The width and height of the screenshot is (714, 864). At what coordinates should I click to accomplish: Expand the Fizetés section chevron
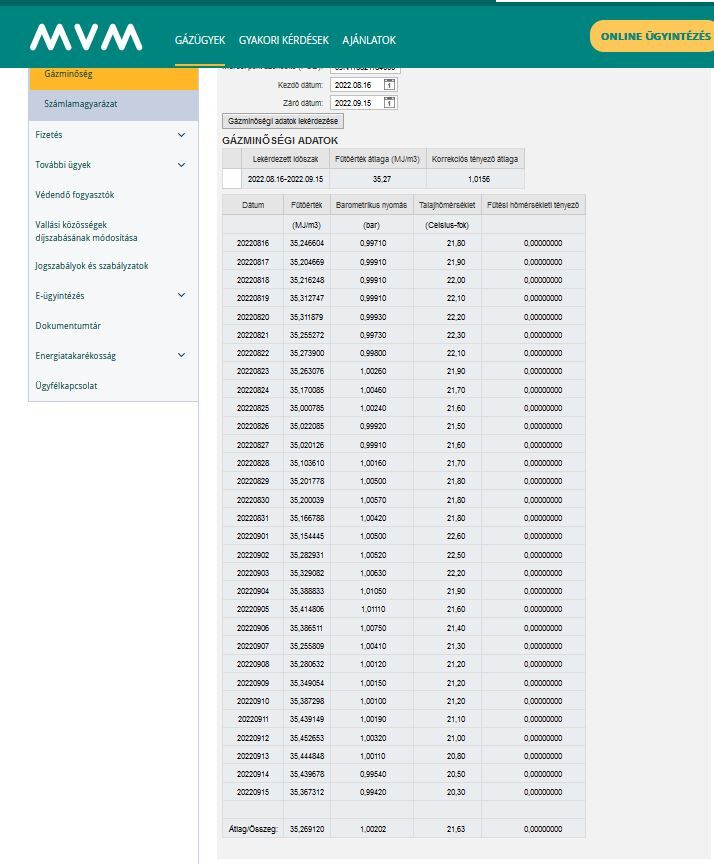pos(181,135)
